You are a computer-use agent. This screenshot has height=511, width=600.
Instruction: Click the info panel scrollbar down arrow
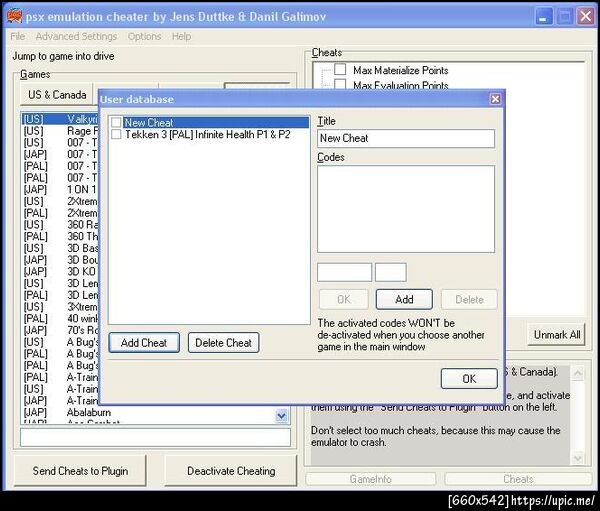click(577, 457)
